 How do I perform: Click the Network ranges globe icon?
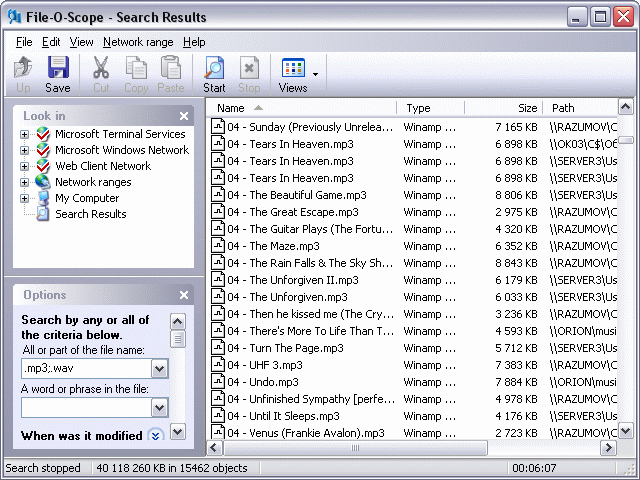tap(43, 182)
